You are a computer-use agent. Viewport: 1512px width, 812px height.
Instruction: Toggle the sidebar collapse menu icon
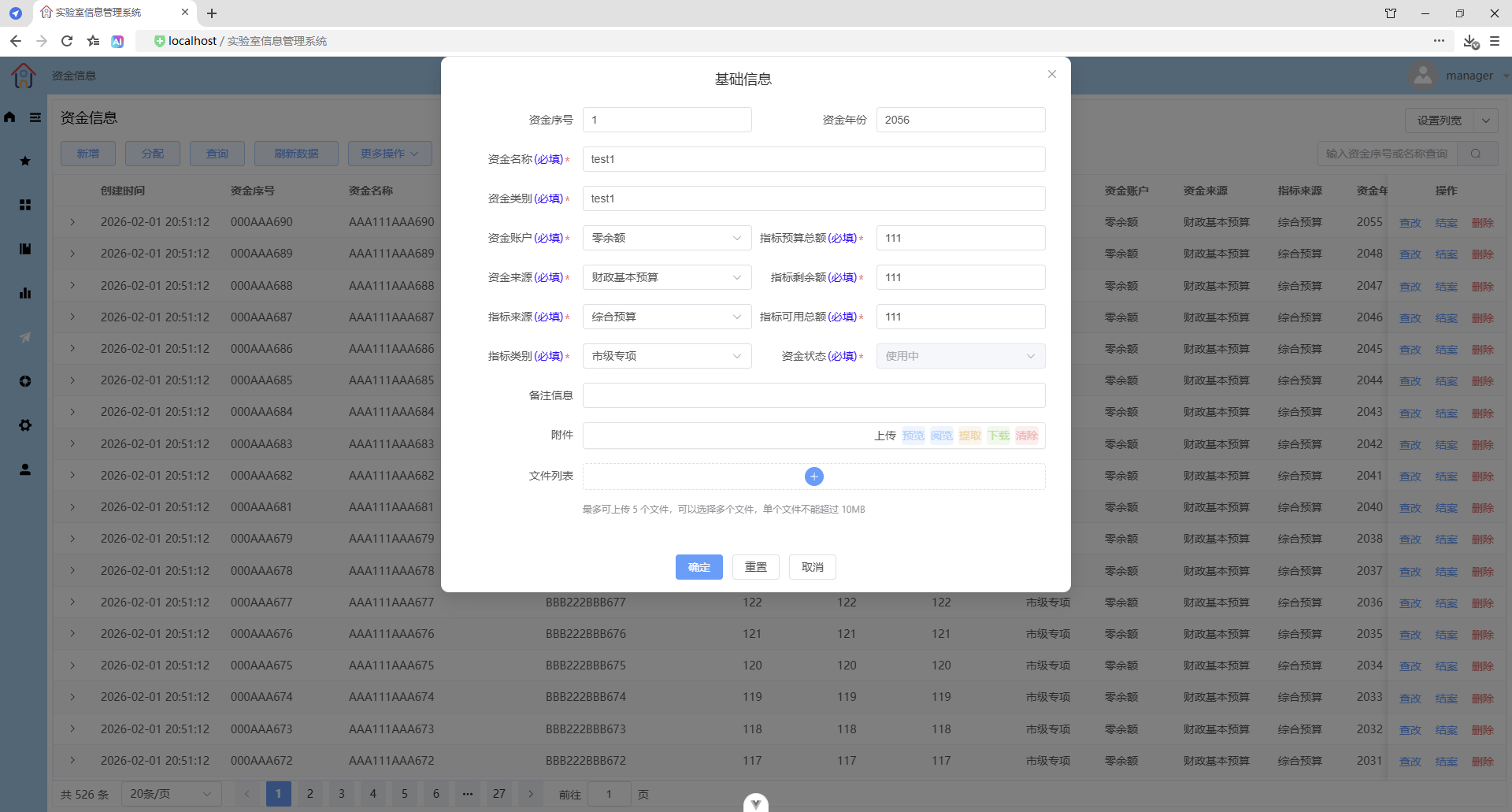(x=35, y=117)
